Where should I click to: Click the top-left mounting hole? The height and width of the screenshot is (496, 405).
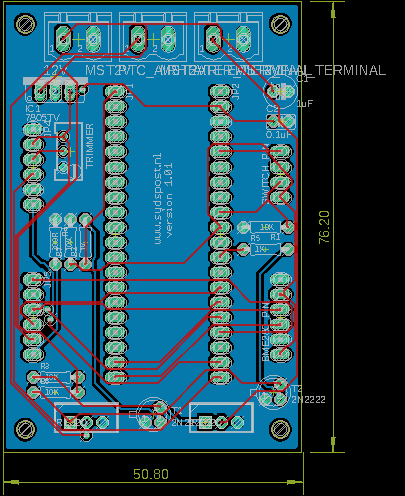(x=25, y=24)
